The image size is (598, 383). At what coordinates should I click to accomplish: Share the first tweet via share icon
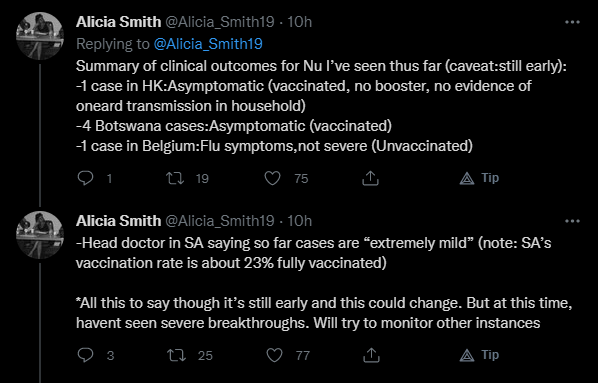point(370,178)
